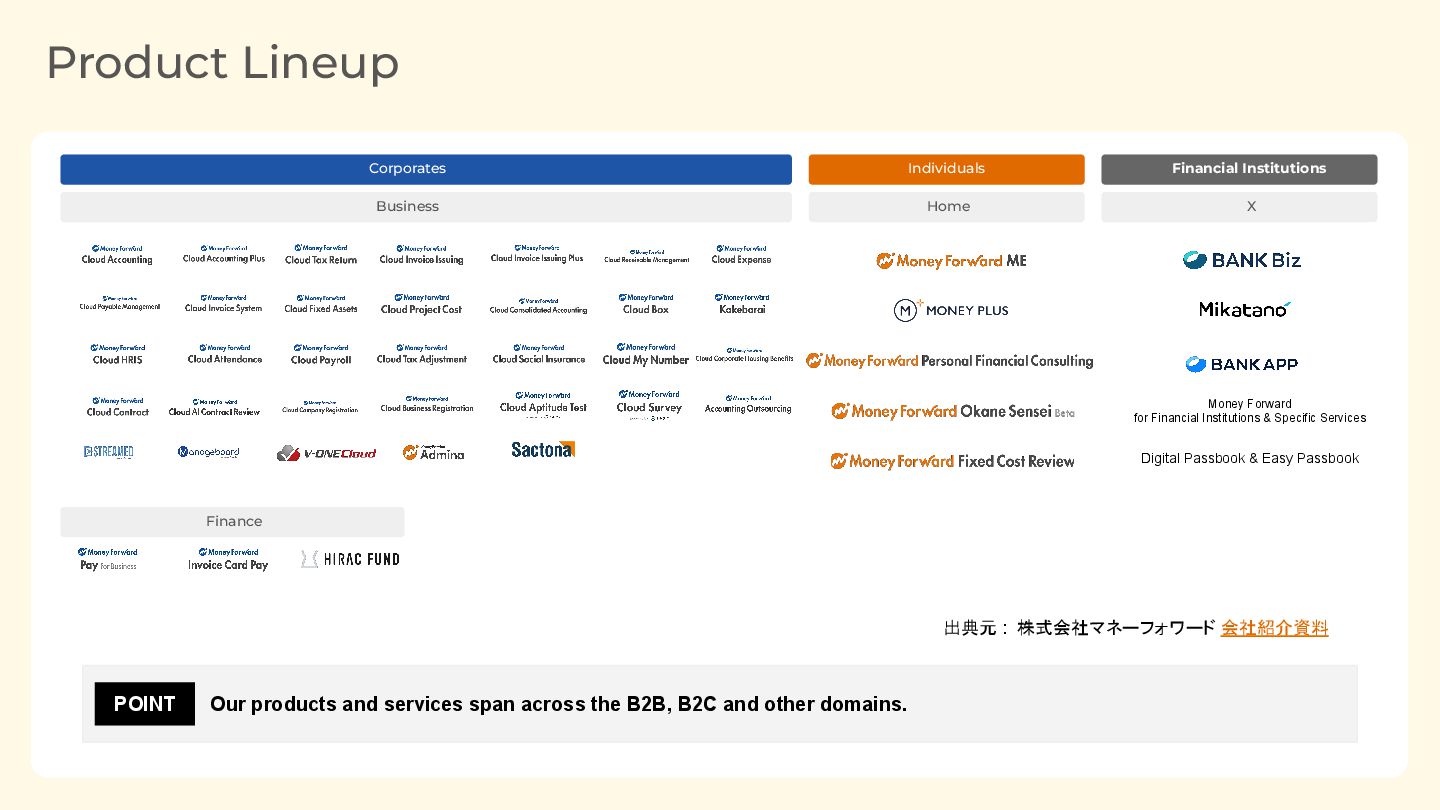Select the Cloud Tax Return logo
Screen dimensions: 1440x810
point(321,254)
